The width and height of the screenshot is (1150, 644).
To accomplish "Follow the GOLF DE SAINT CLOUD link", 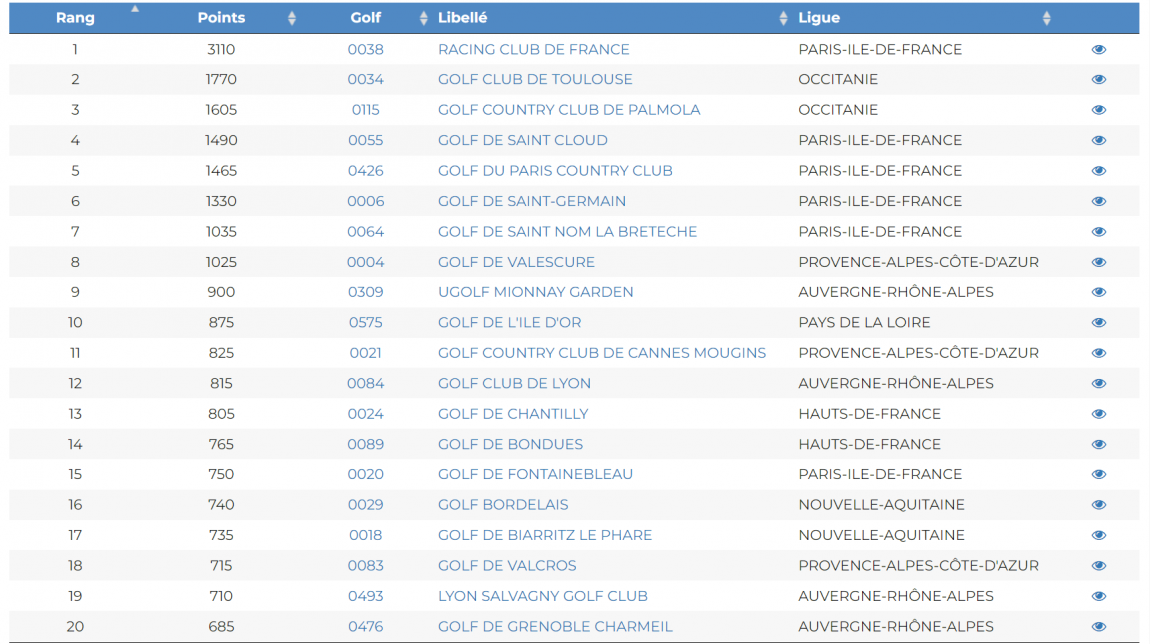I will [522, 140].
